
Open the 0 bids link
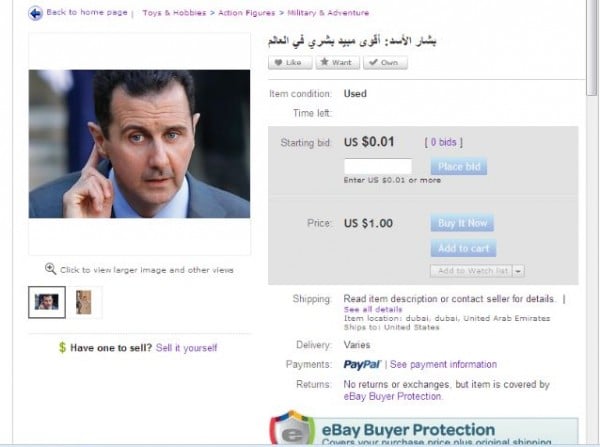click(x=443, y=142)
